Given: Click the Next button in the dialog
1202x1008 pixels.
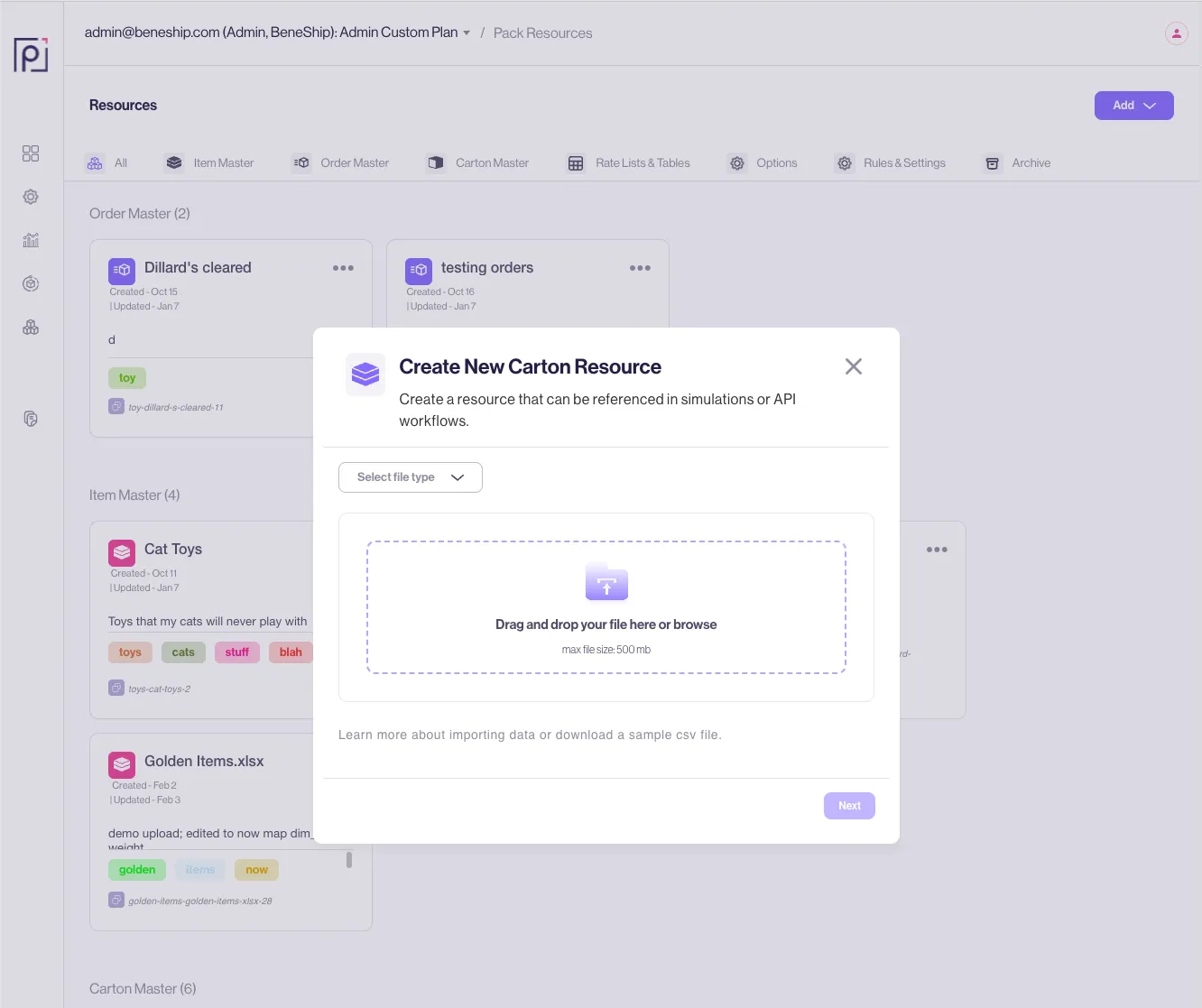Looking at the screenshot, I should point(849,806).
